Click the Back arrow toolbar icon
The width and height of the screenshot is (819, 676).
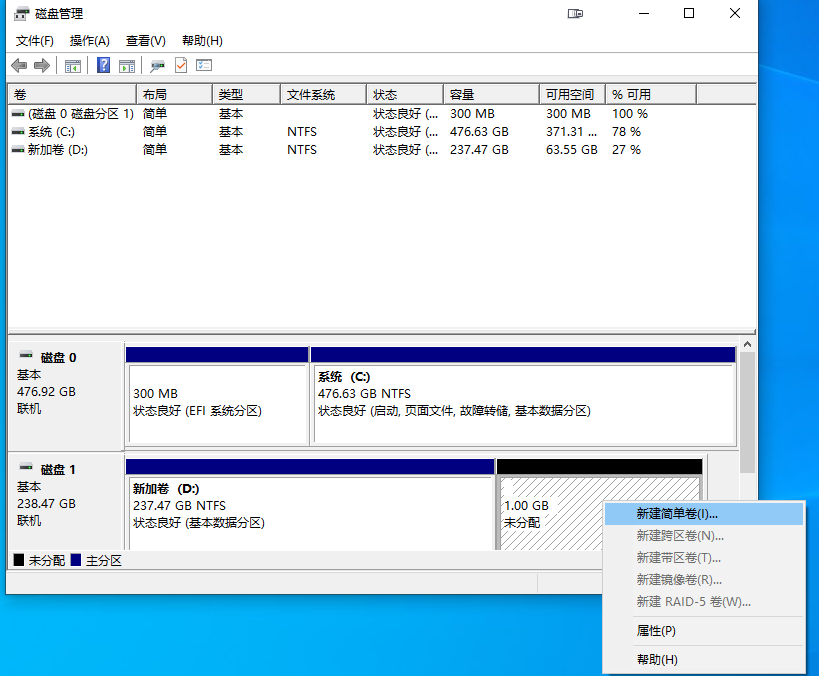coord(19,65)
